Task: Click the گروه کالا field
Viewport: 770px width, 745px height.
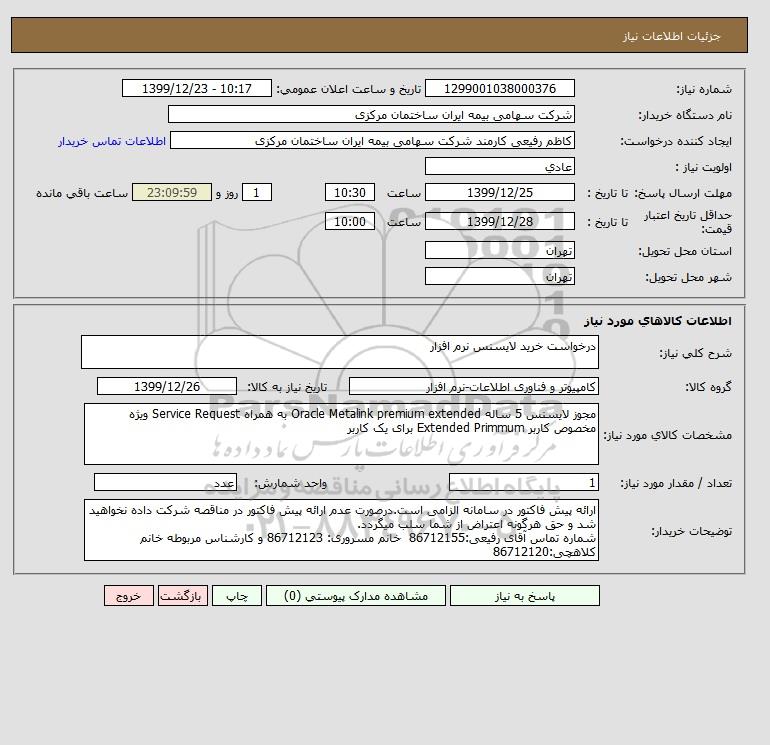Action: tap(473, 386)
